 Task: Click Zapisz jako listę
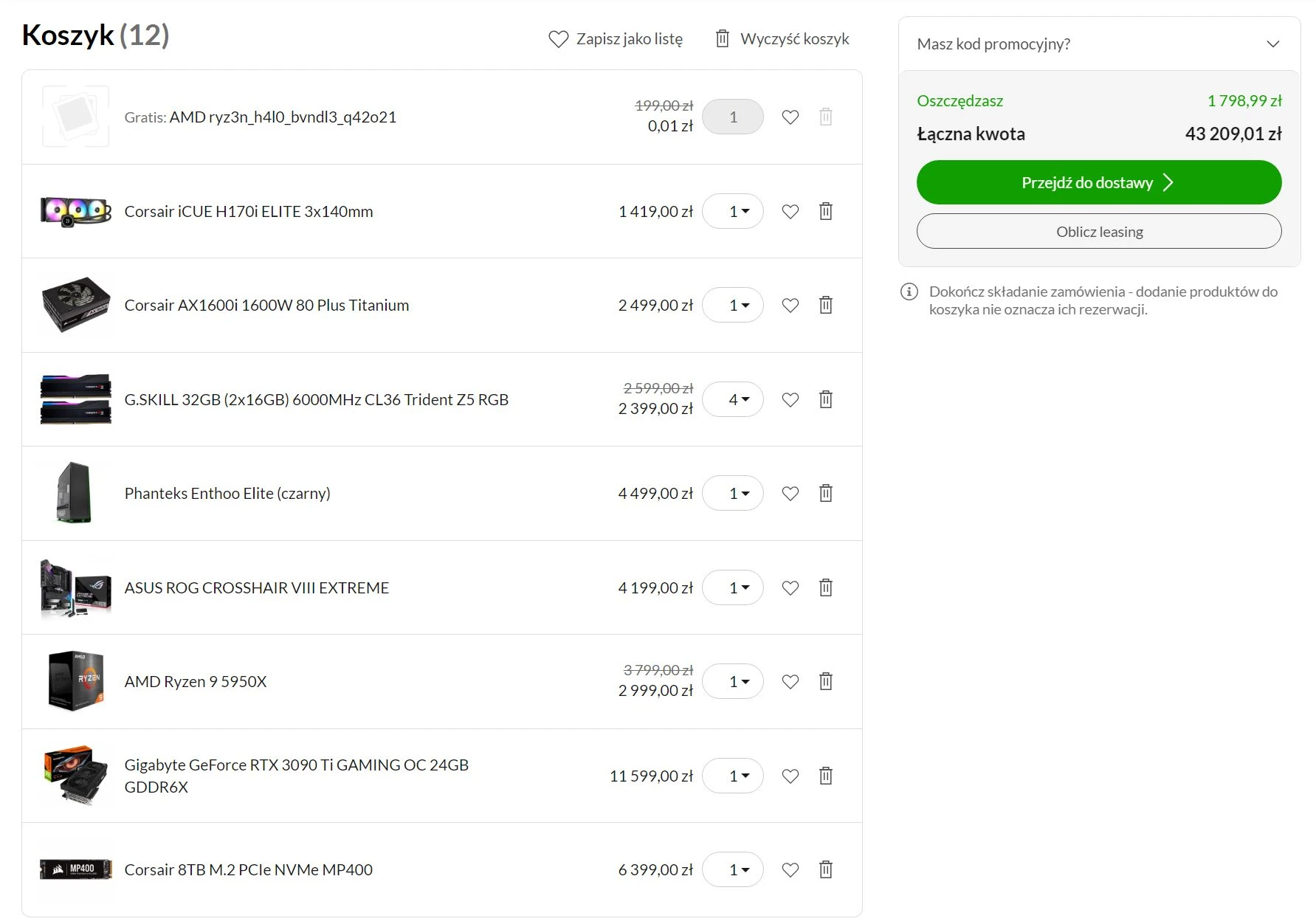pyautogui.click(x=616, y=39)
